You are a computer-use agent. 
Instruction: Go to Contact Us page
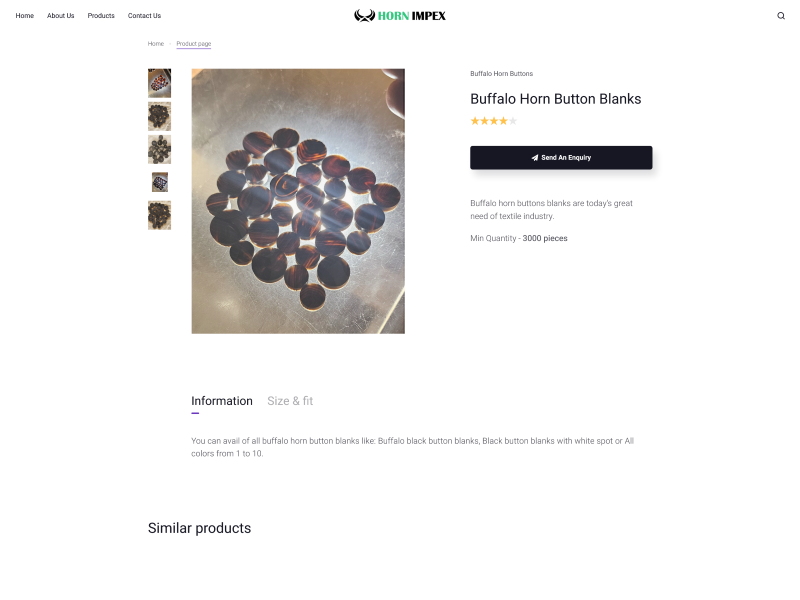click(x=144, y=16)
